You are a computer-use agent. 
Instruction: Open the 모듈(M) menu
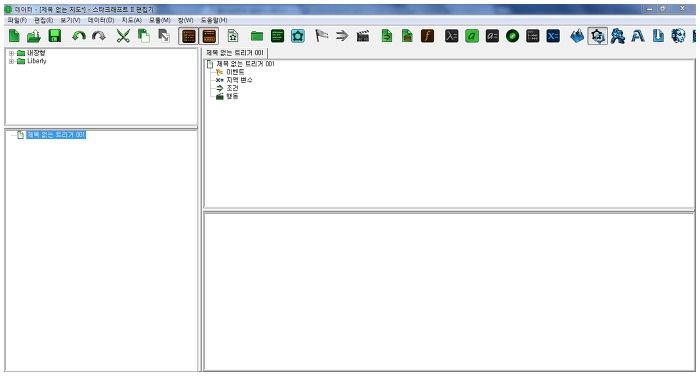click(x=159, y=20)
